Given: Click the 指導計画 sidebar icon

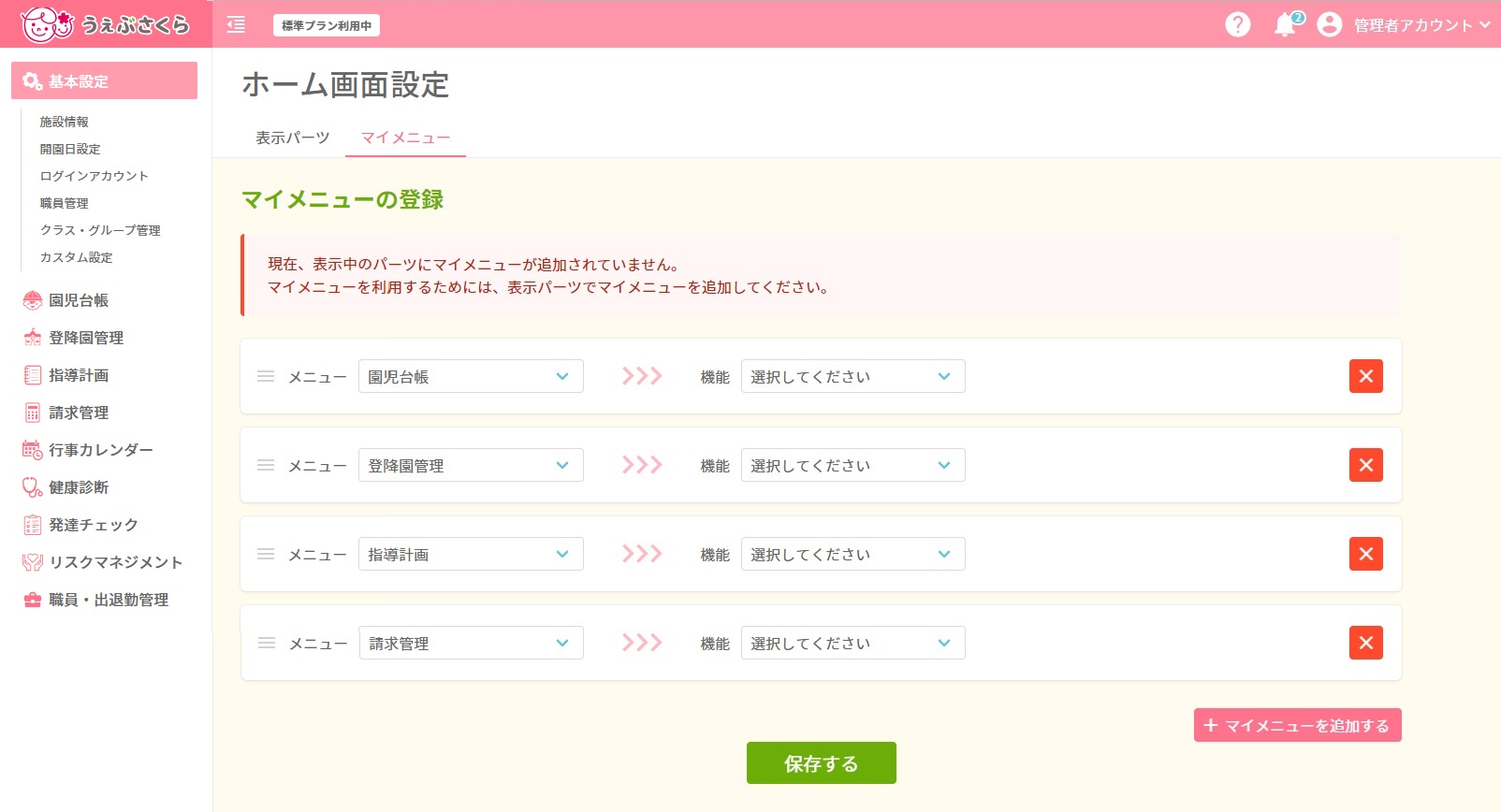Looking at the screenshot, I should [x=33, y=375].
